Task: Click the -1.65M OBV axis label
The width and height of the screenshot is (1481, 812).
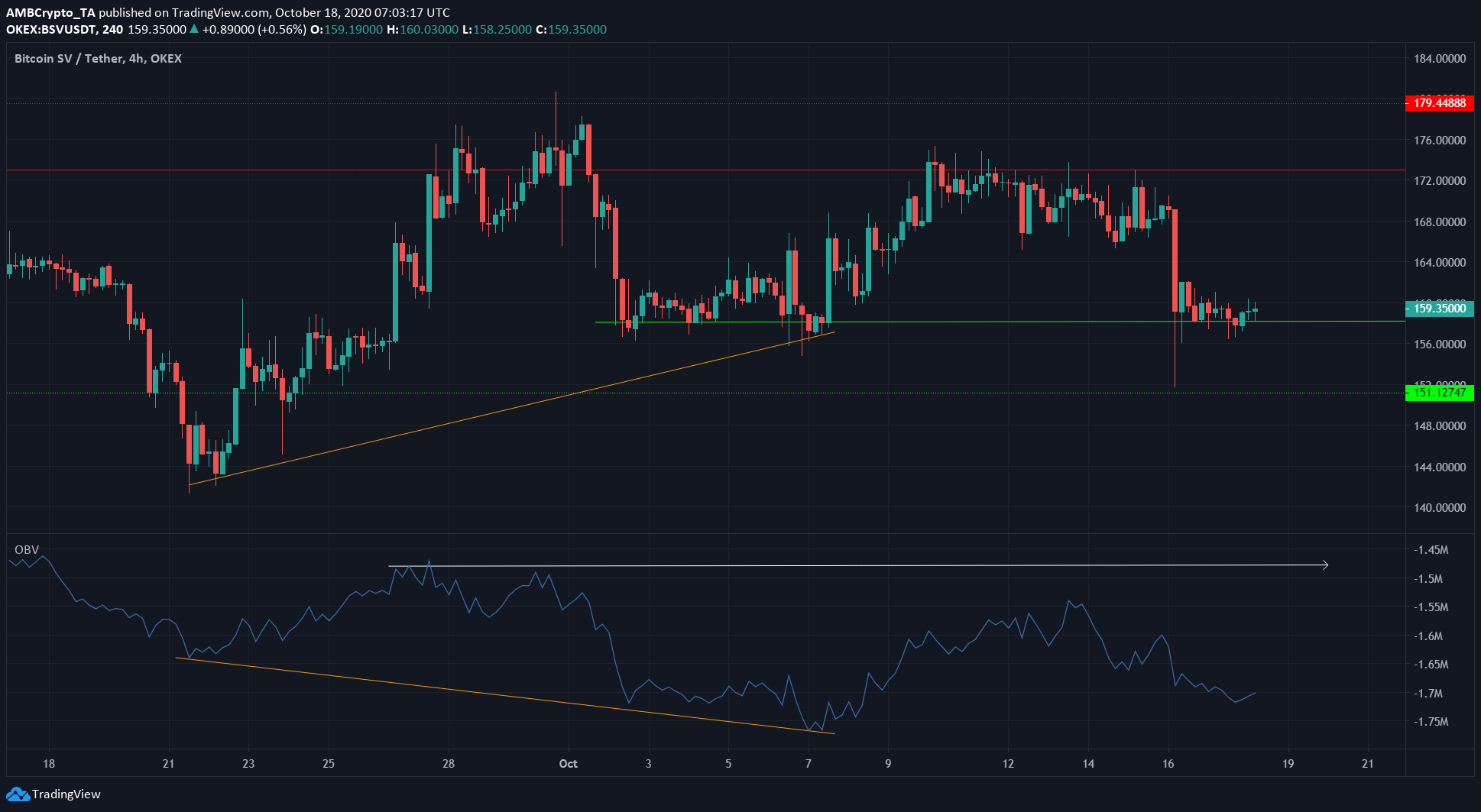Action: point(1431,665)
